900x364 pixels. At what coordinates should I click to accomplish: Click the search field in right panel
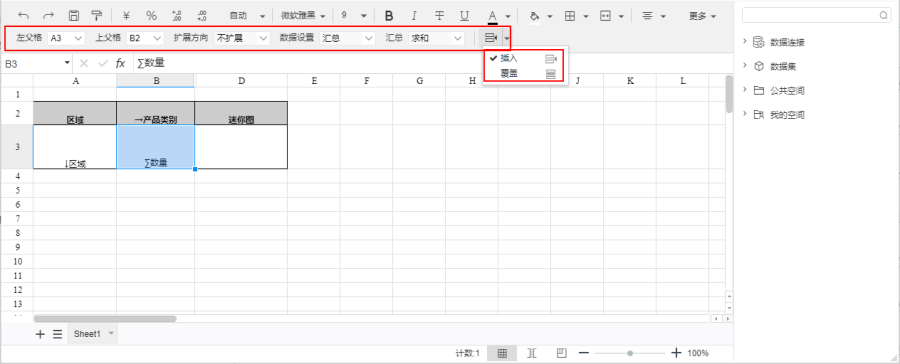click(x=817, y=16)
